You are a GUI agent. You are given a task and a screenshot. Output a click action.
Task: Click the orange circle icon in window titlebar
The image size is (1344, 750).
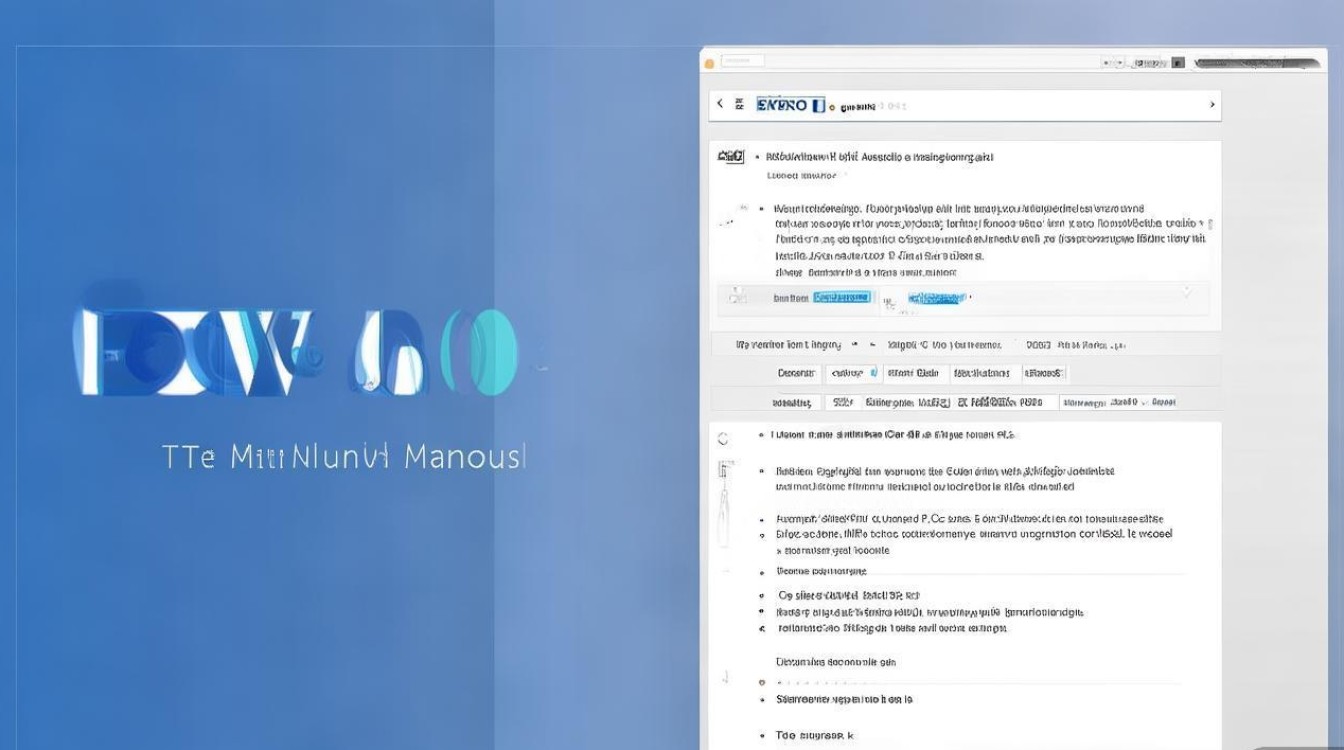[710, 63]
